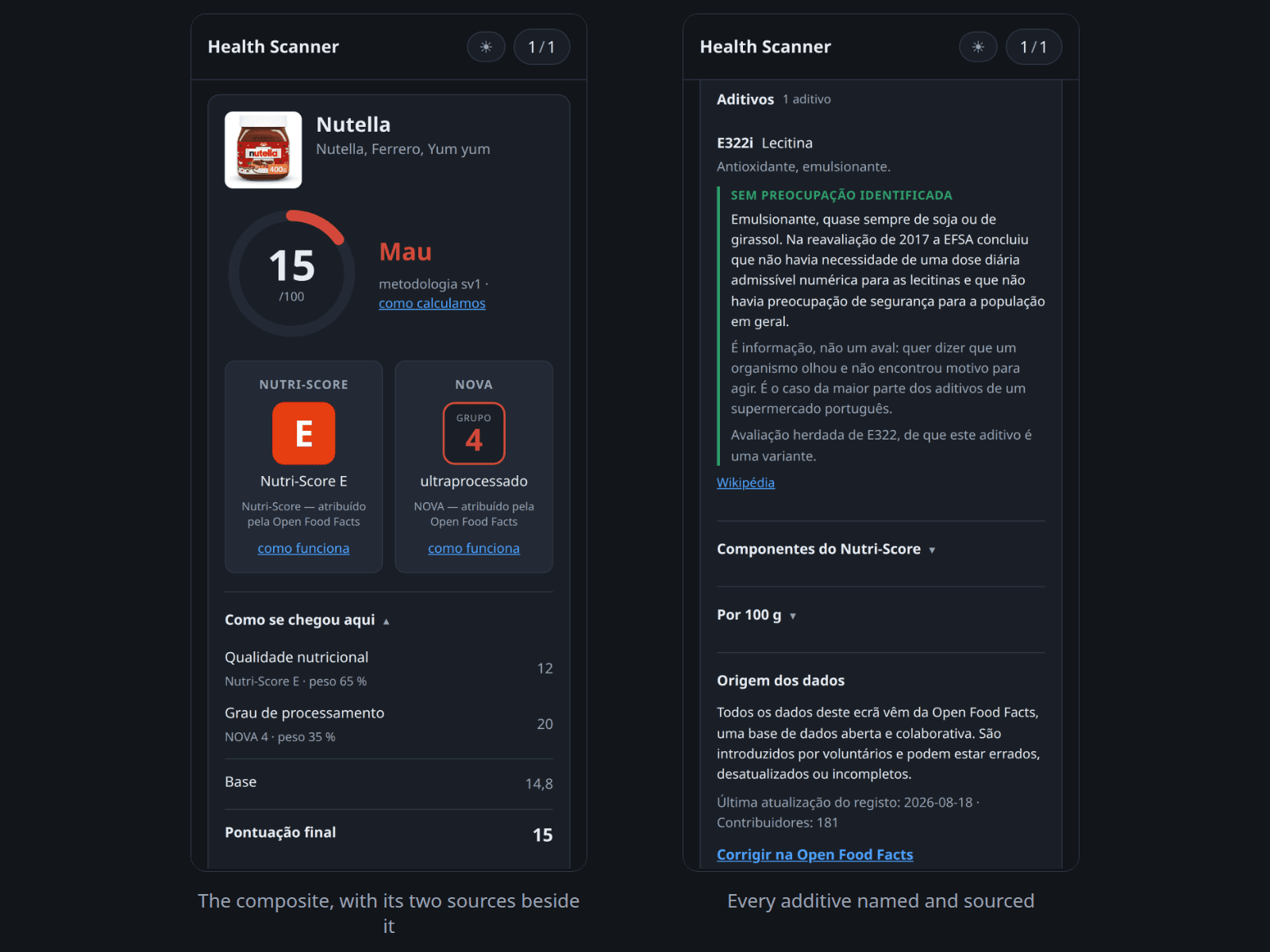Expand the 'Por 100 g' section
Screen dimensions: 1270x952
(x=756, y=615)
